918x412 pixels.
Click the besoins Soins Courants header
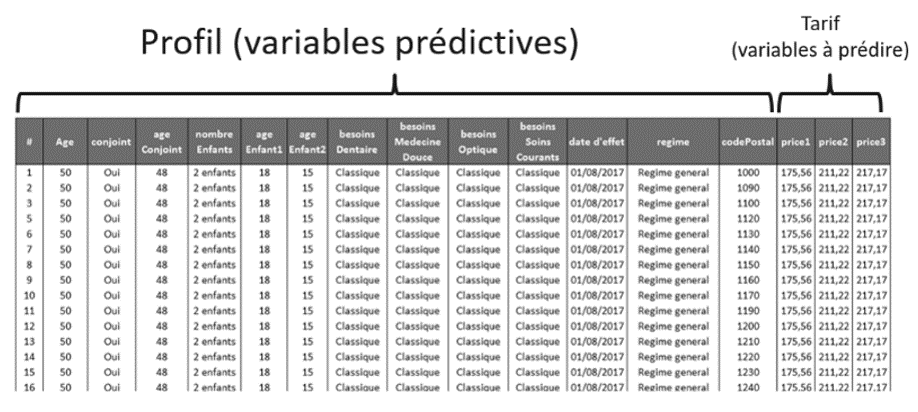pyautogui.click(x=538, y=142)
